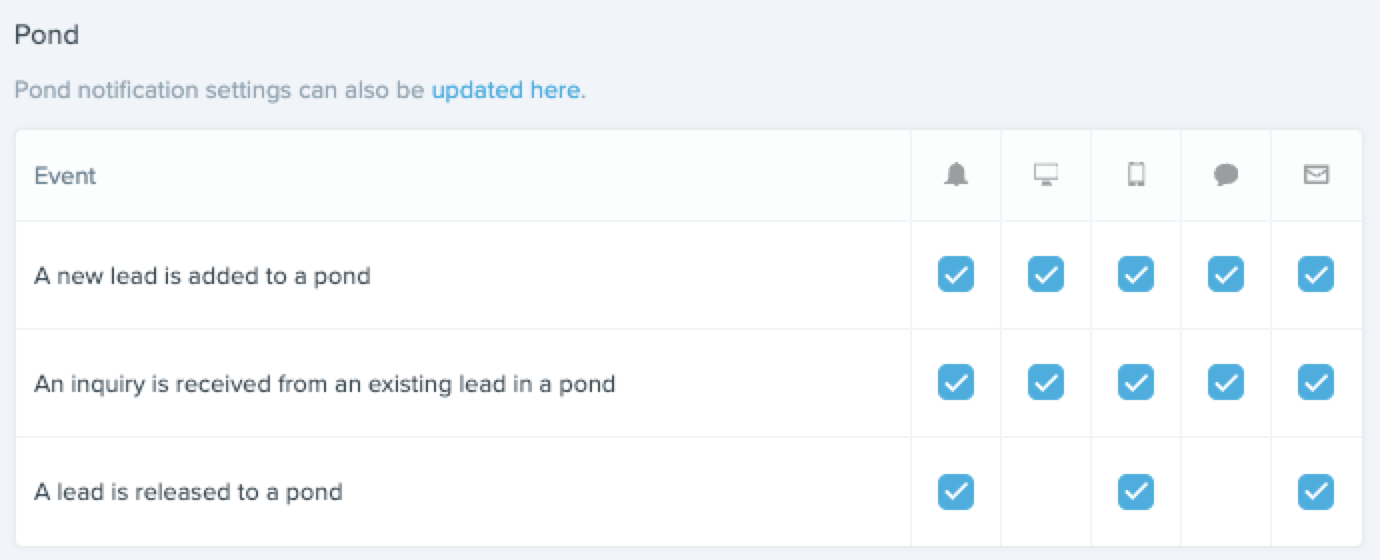The height and width of the screenshot is (560, 1380).
Task: Uncheck email alert for inquiry received
Action: (1316, 382)
